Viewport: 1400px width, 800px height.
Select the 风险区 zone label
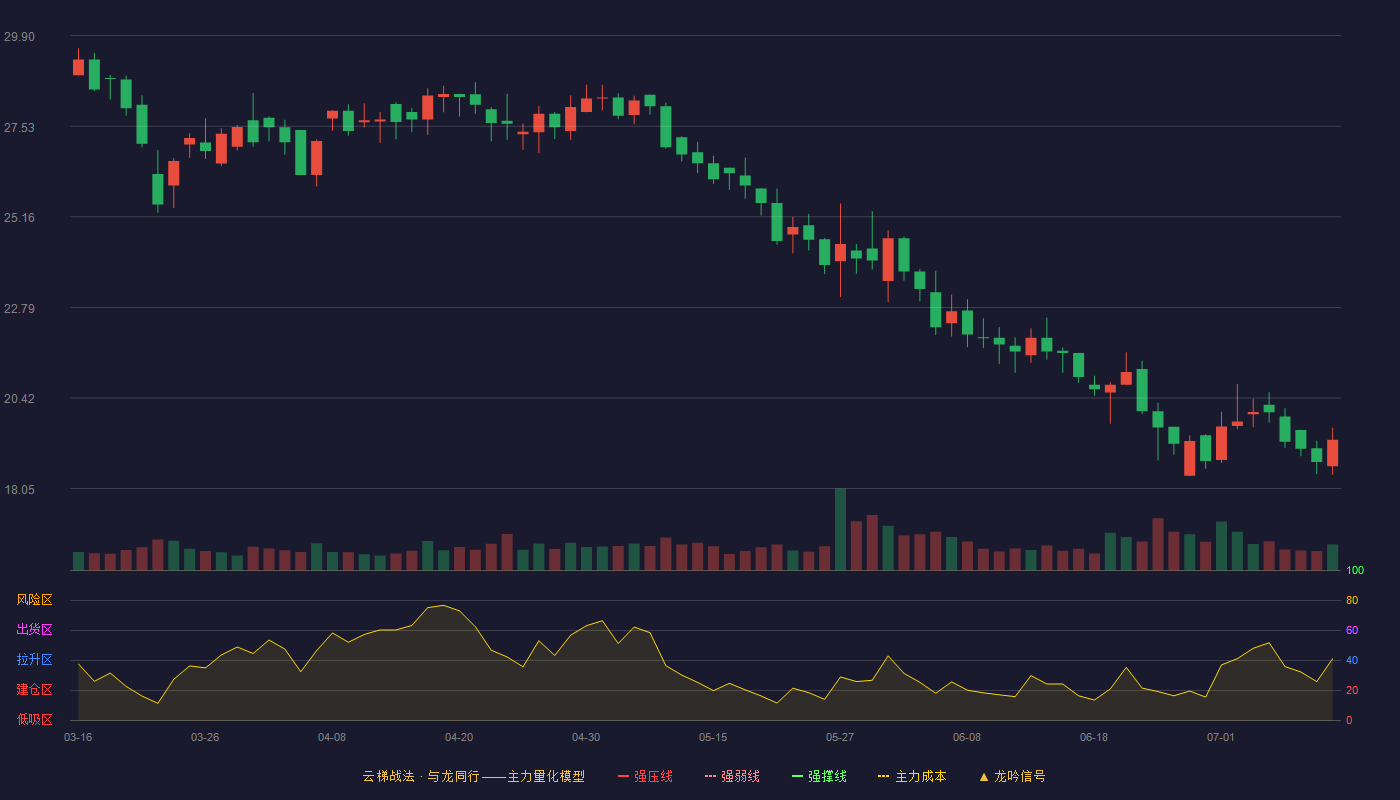coord(34,600)
